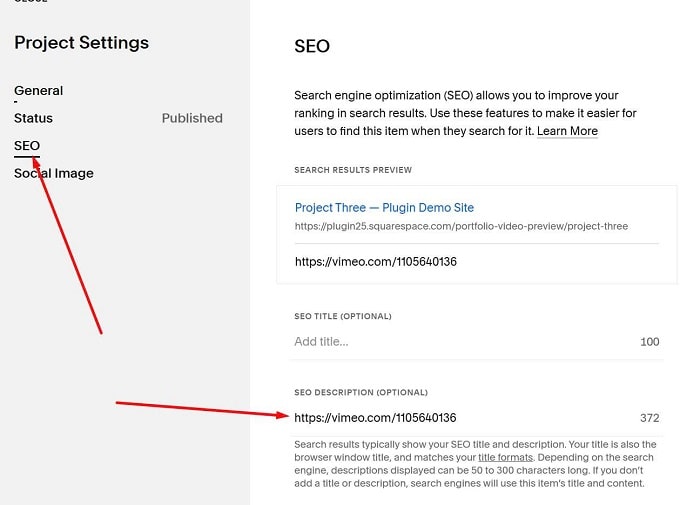
Task: Click the Published status value
Action: (x=192, y=118)
